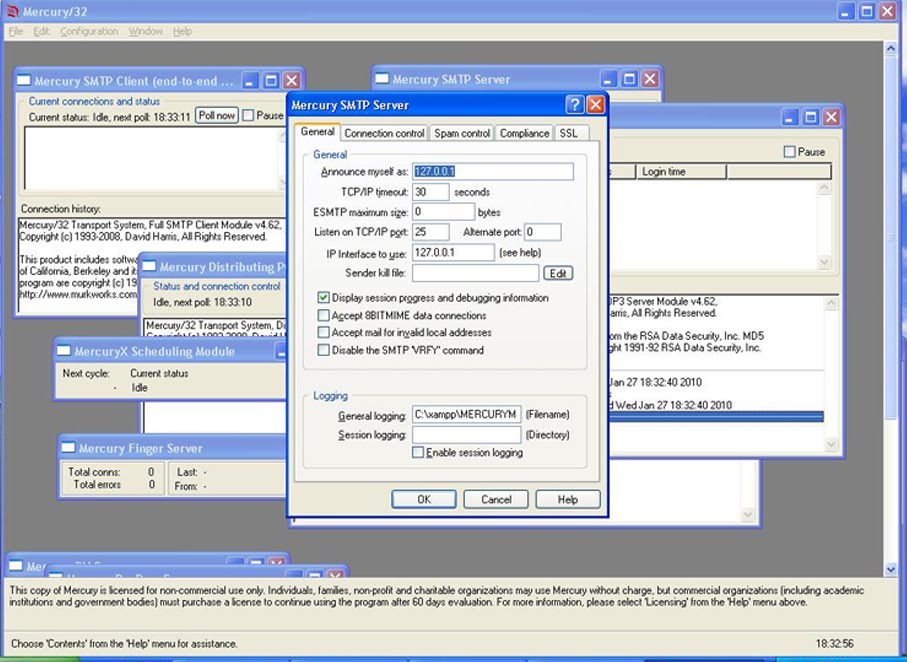
Task: Click main workspace scrollbar up arrow
Action: [891, 49]
